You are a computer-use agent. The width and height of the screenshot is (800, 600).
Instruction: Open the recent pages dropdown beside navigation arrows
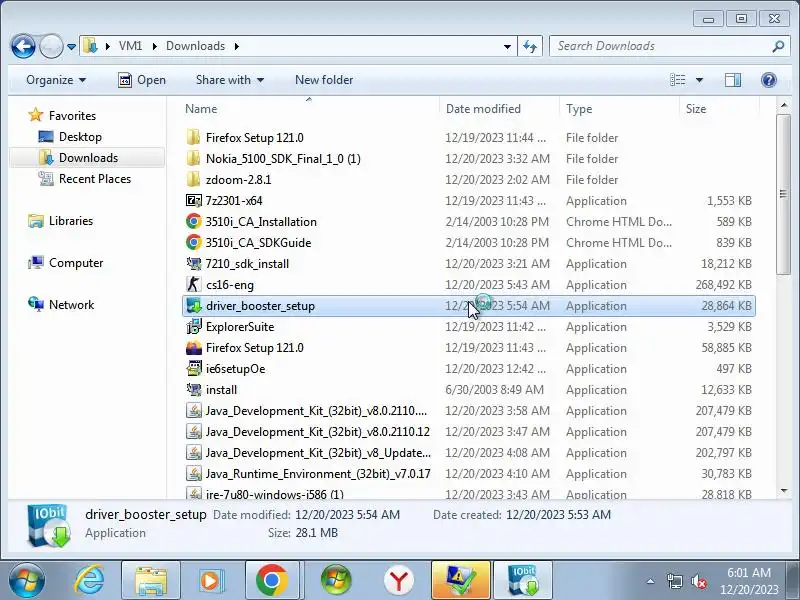click(71, 47)
